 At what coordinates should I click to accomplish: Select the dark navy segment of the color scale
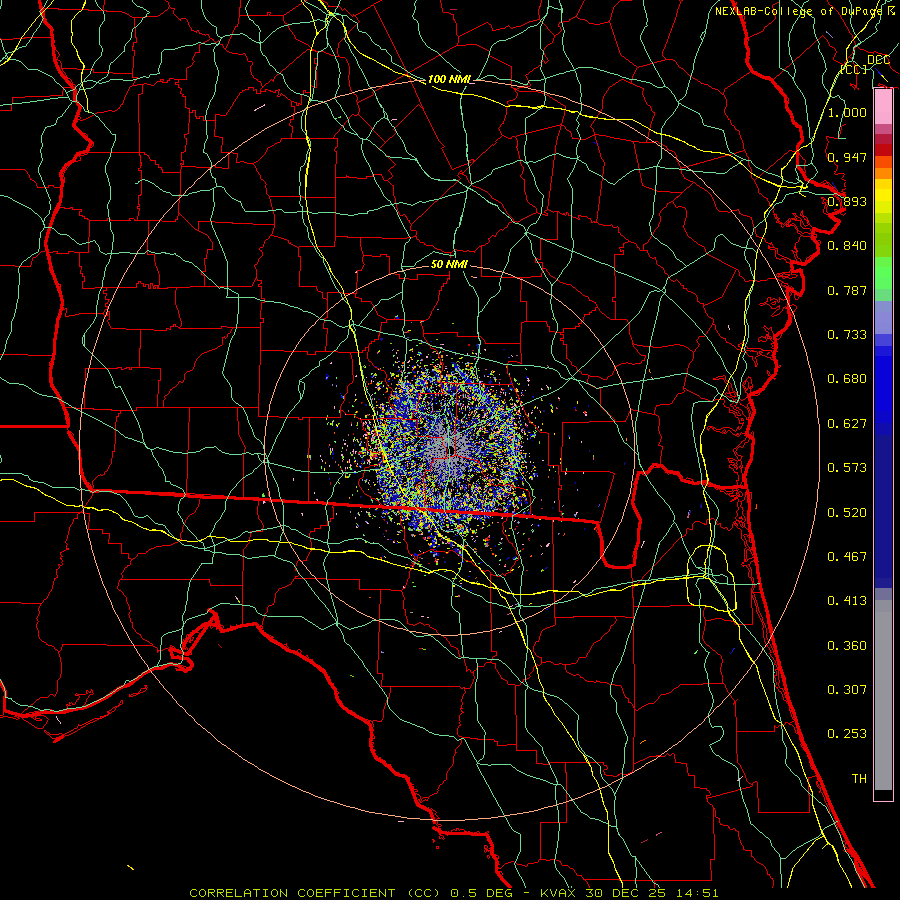883,511
